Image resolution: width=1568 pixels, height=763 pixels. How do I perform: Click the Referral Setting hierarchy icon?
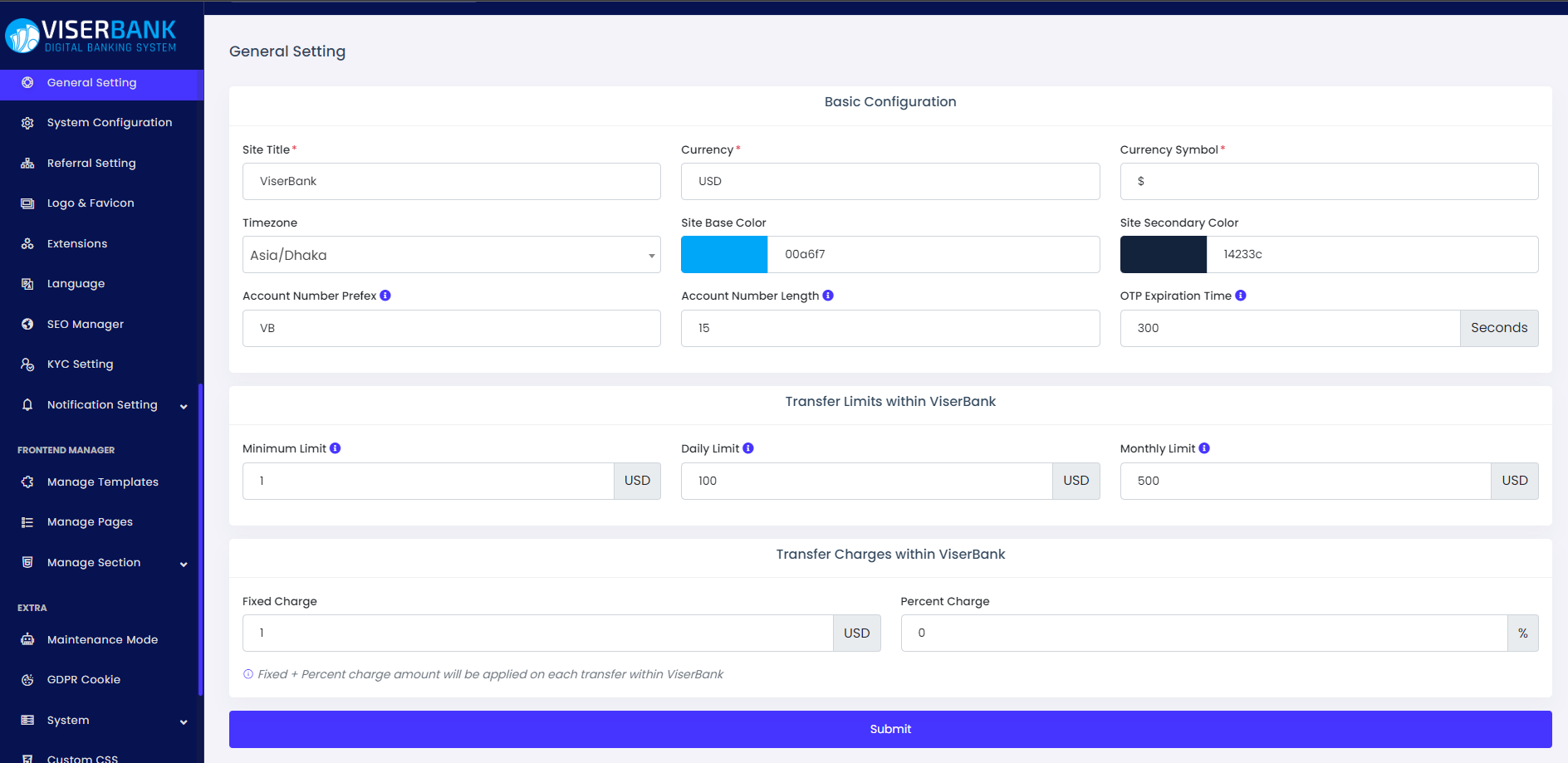coord(27,164)
